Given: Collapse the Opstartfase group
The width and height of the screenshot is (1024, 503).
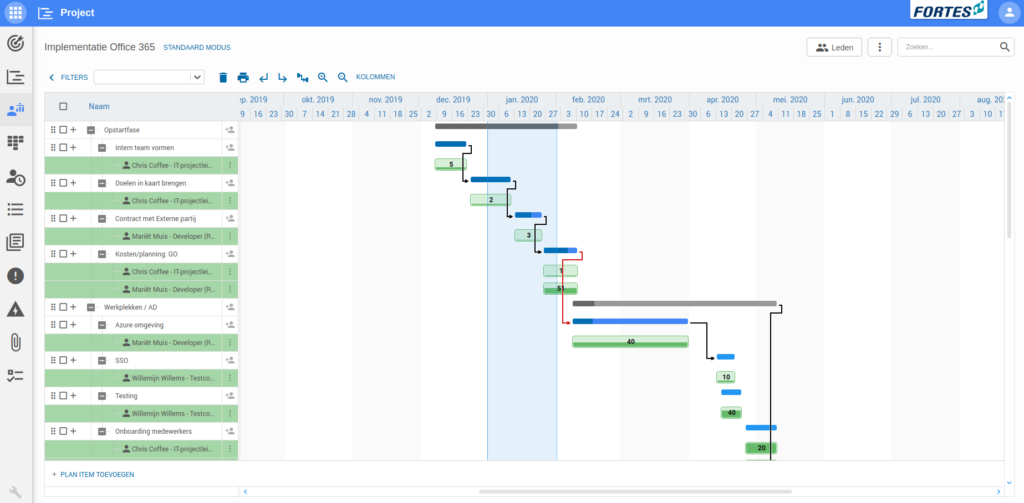Looking at the screenshot, I should 91,130.
